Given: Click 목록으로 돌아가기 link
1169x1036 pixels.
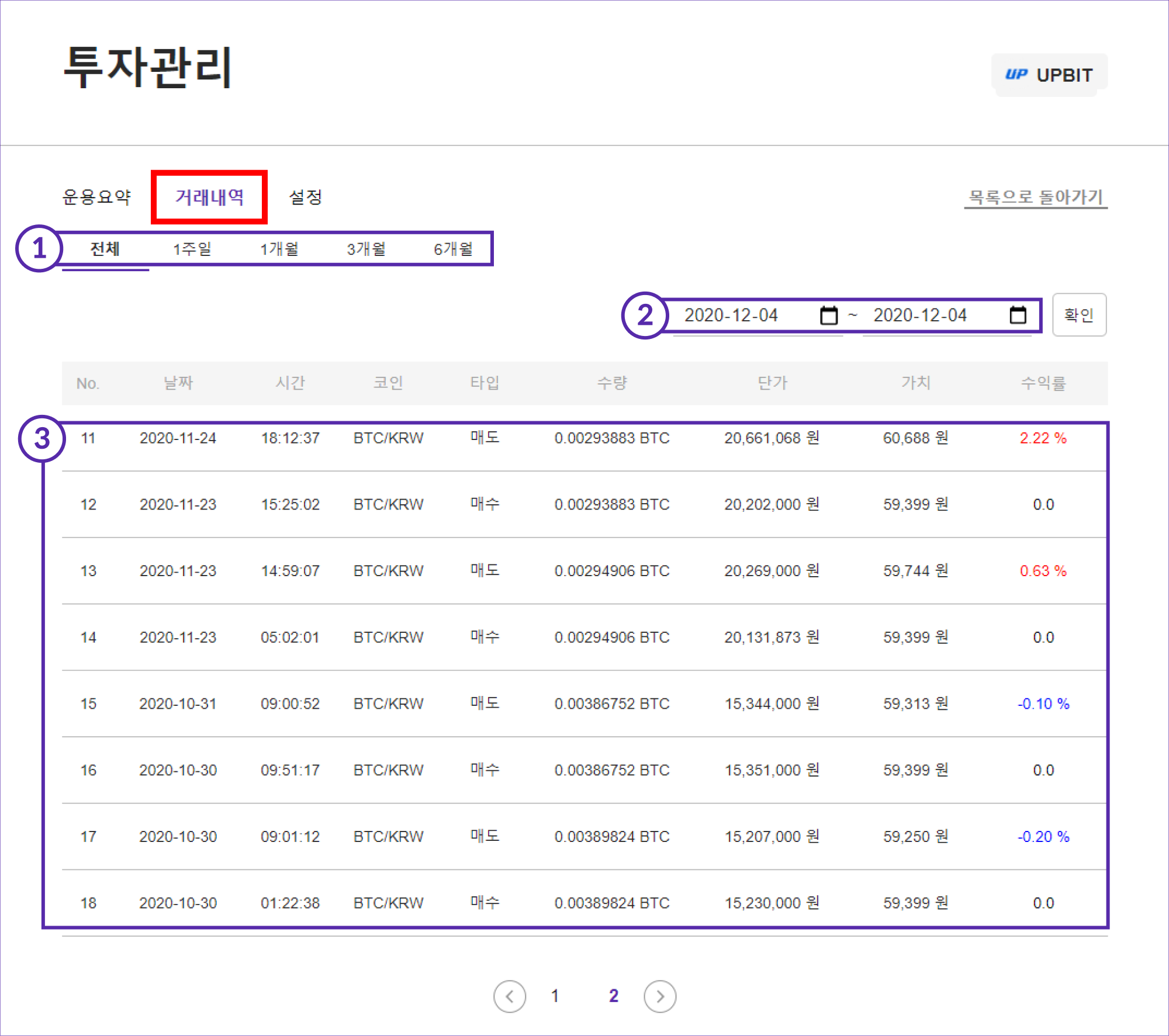Looking at the screenshot, I should [x=1035, y=197].
